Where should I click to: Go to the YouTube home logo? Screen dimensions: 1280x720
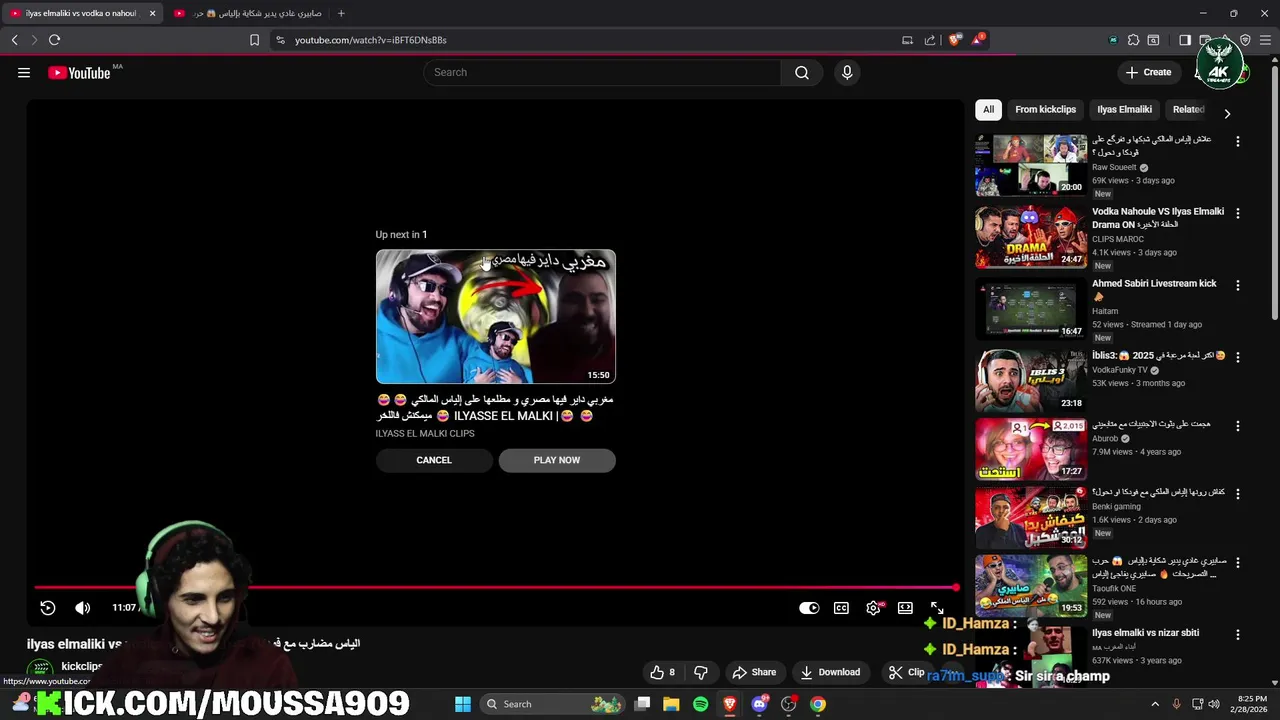pos(79,72)
